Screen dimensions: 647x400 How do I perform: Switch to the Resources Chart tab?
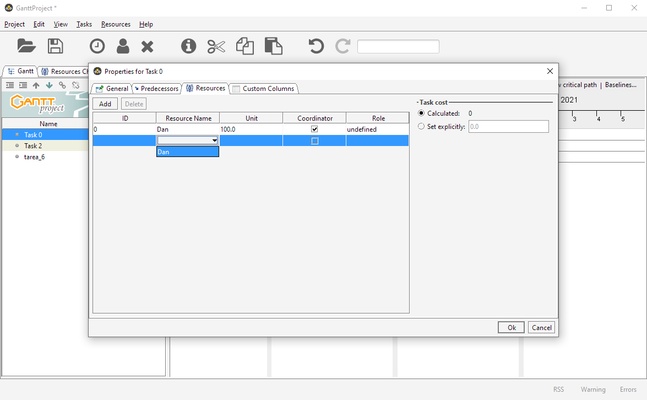[x=64, y=71]
